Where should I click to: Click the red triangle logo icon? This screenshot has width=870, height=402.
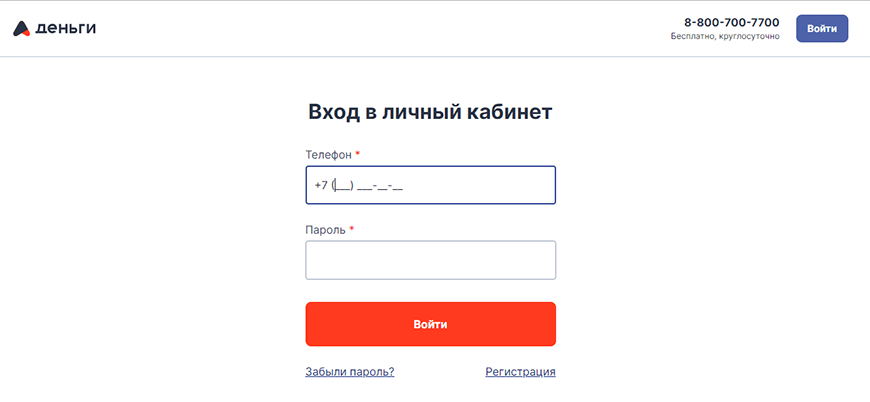(22, 29)
